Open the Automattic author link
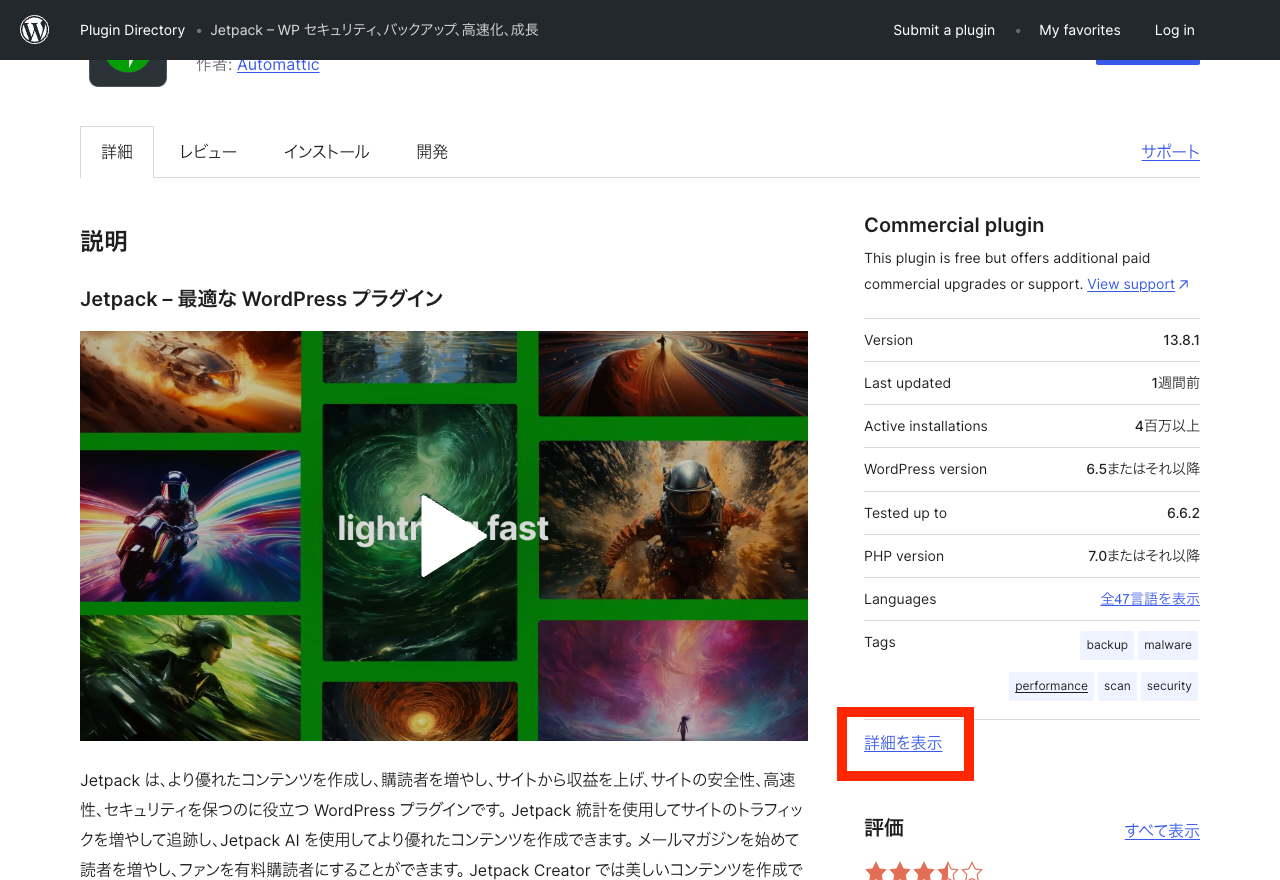 [x=278, y=65]
